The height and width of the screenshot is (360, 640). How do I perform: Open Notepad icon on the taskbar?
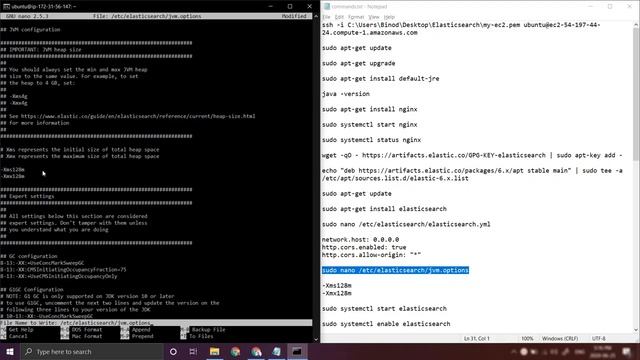277,351
